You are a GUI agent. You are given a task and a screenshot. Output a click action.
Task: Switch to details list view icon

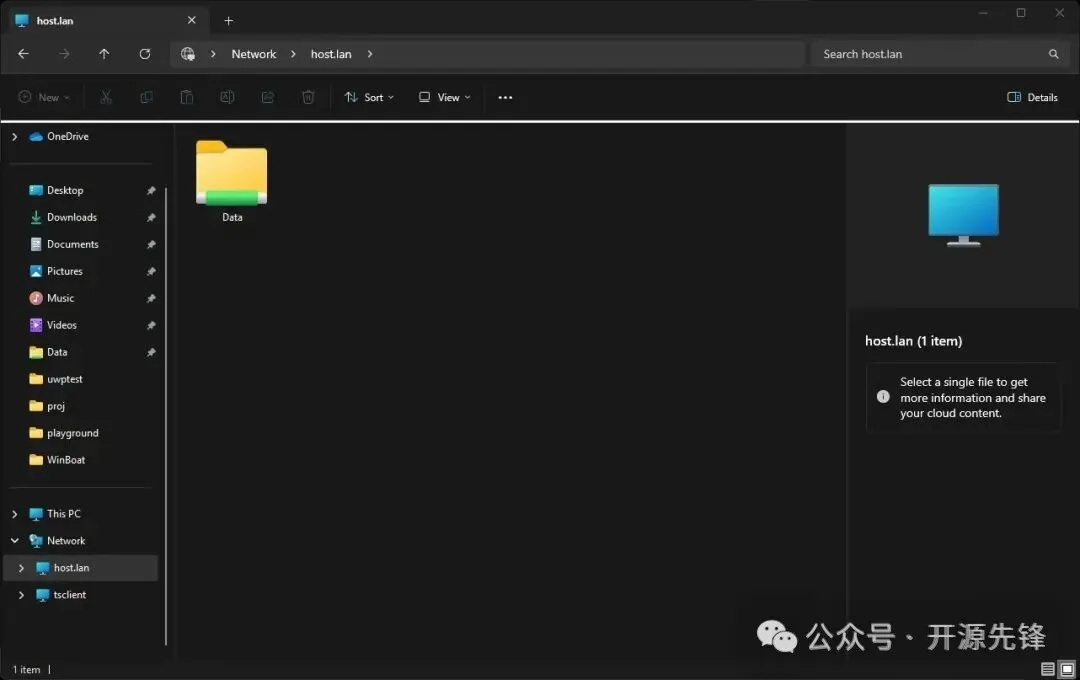[1048, 669]
